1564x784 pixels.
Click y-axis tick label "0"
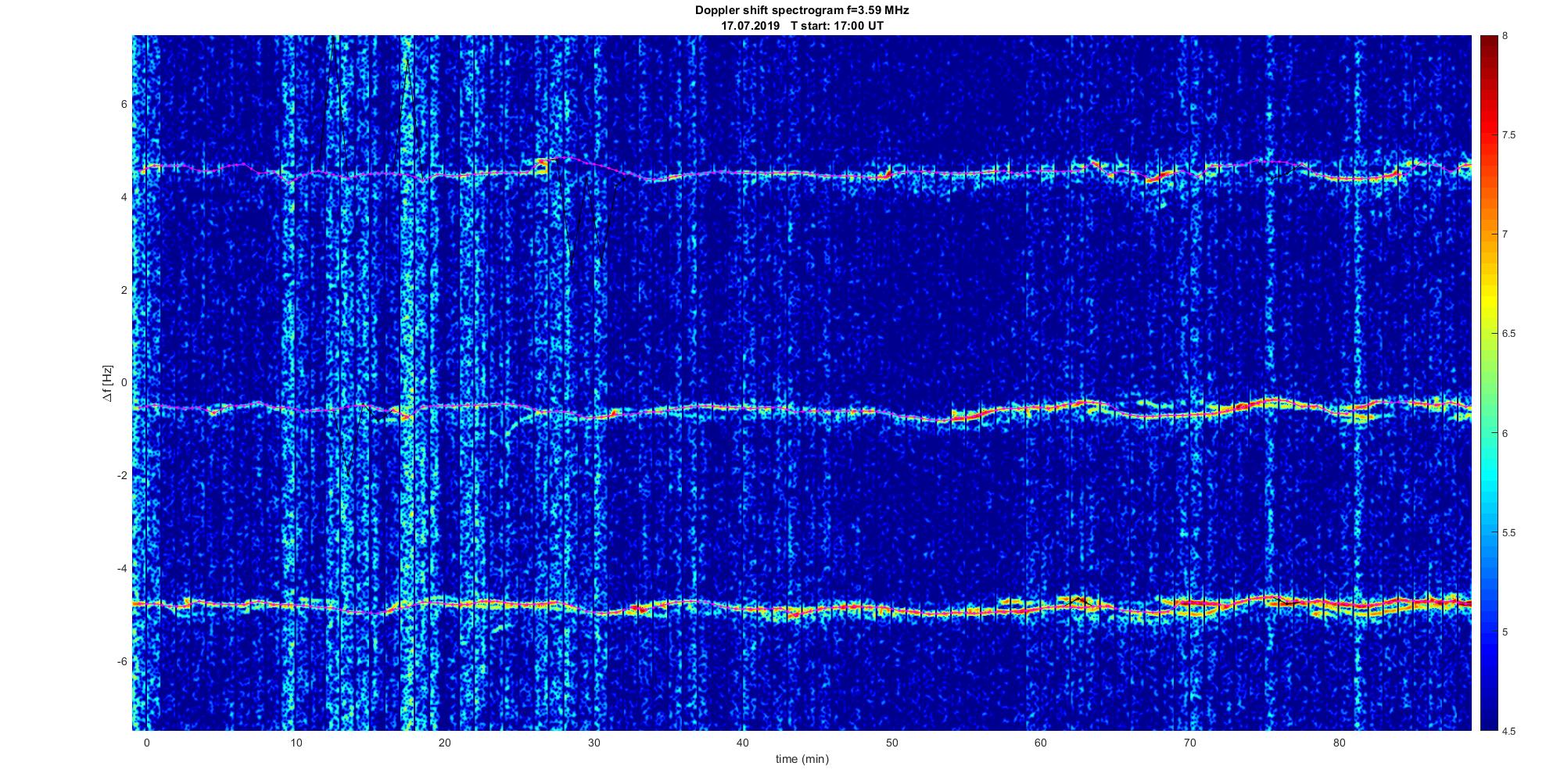coord(124,383)
